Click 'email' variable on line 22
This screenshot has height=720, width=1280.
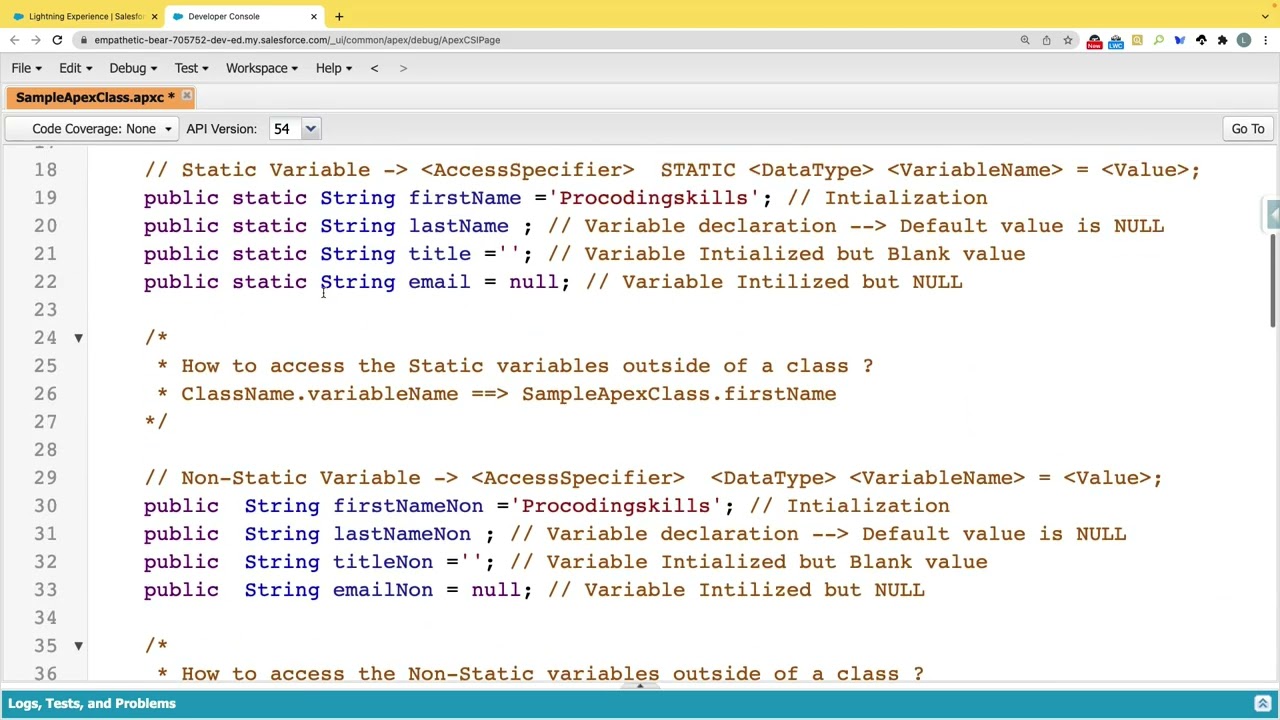[x=439, y=282]
